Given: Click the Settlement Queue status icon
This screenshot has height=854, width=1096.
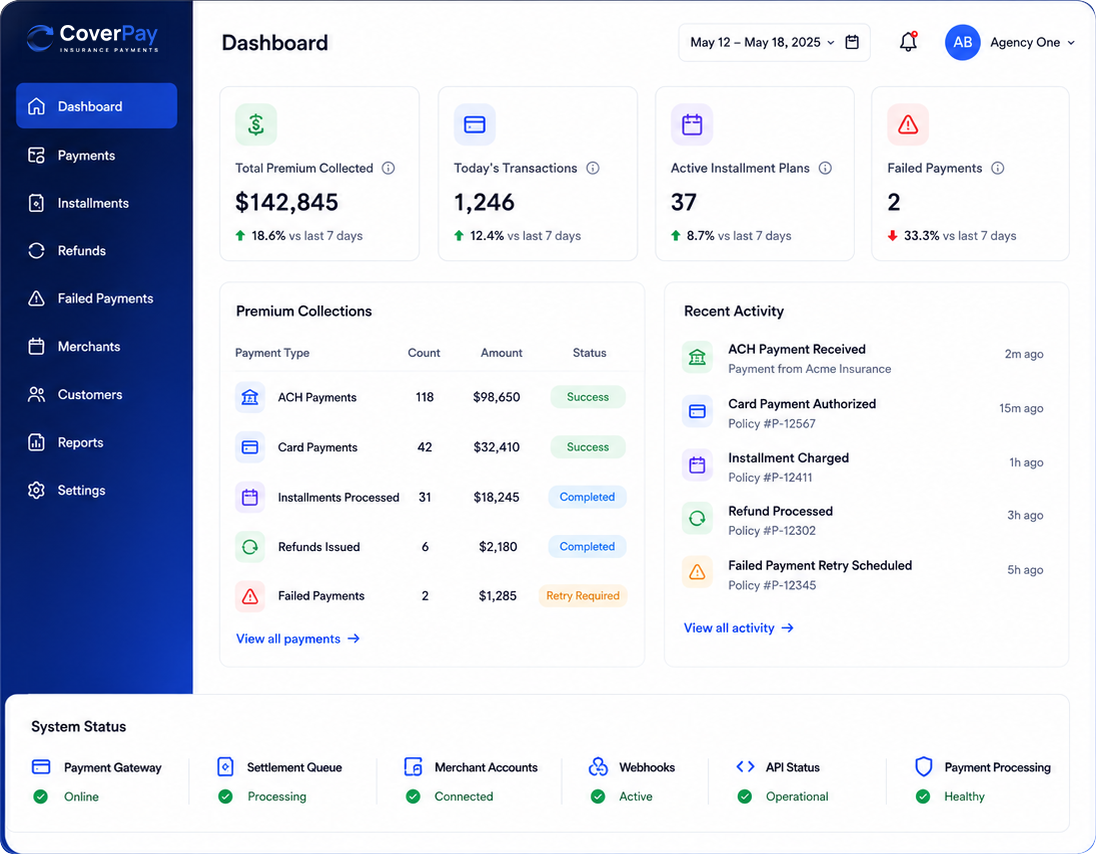Looking at the screenshot, I should pos(225,767).
